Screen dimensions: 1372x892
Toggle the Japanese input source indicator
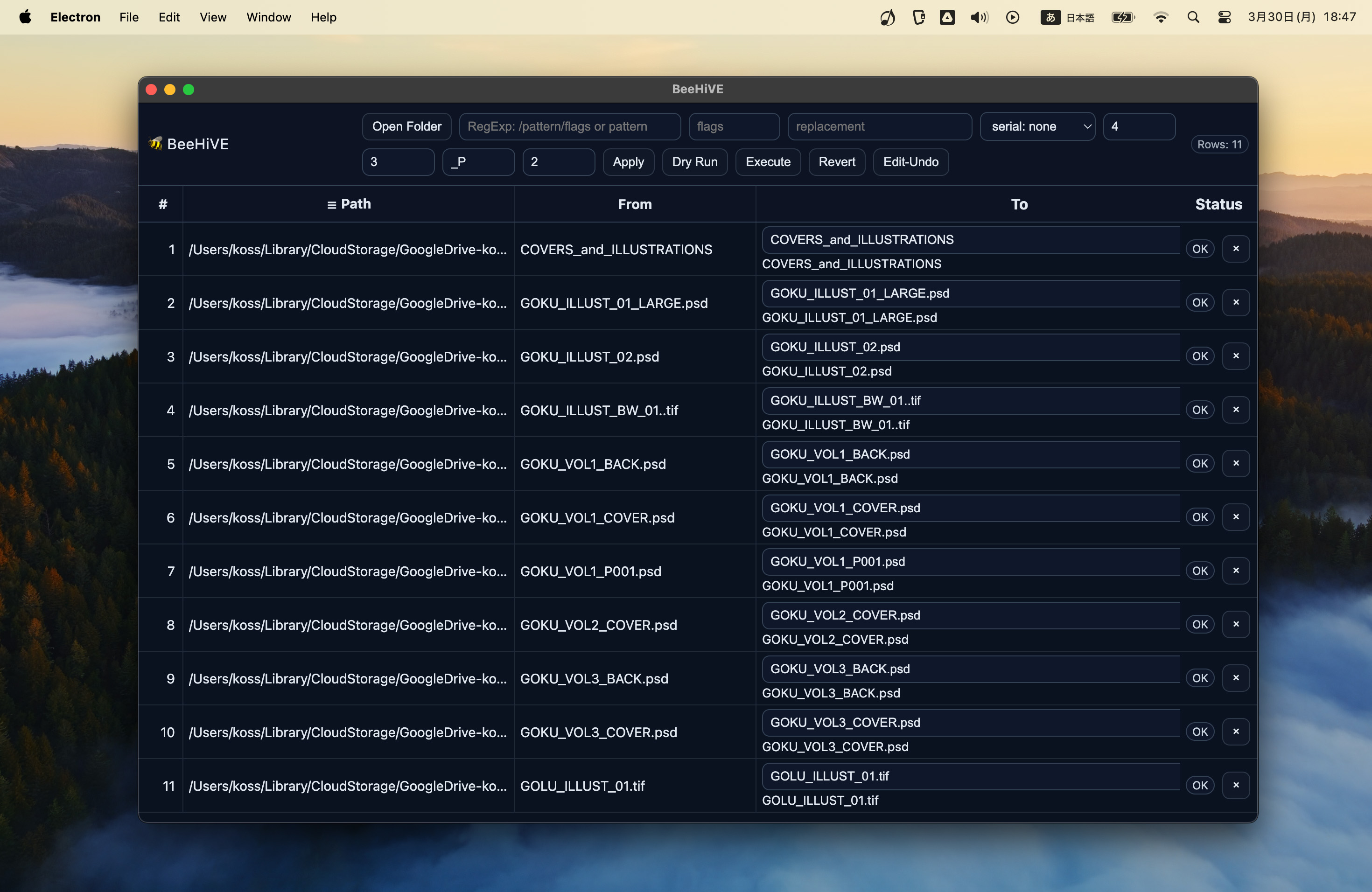click(x=1067, y=17)
